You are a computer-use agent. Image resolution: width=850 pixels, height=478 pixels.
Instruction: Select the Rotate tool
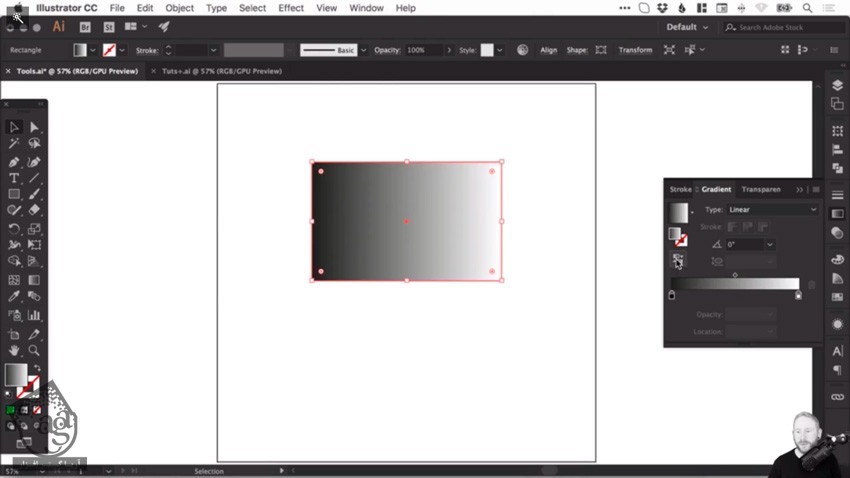[14, 229]
